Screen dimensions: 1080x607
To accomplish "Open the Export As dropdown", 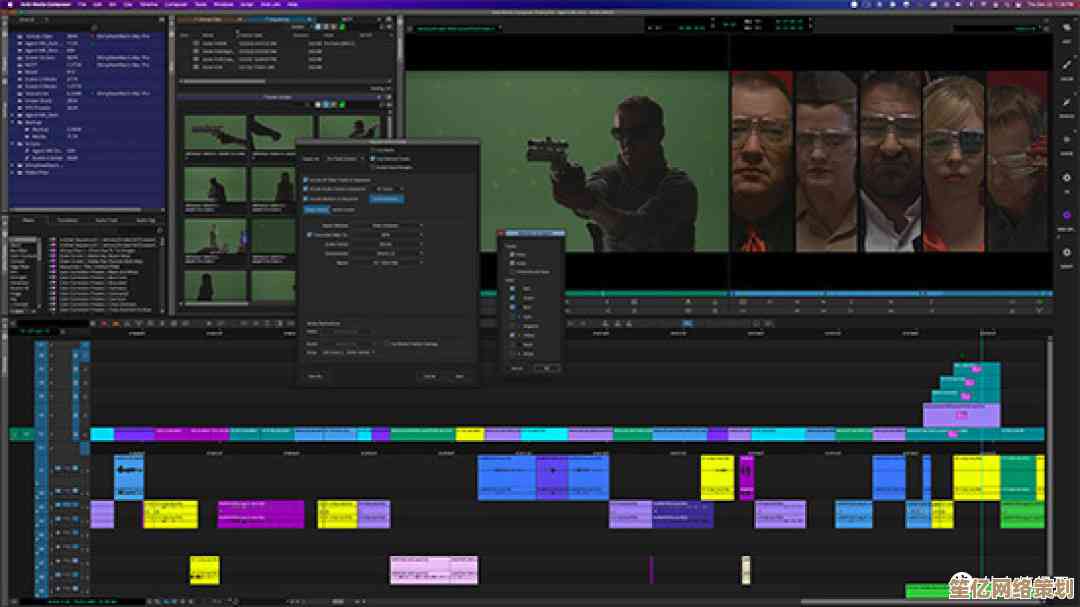I will pyautogui.click(x=345, y=158).
